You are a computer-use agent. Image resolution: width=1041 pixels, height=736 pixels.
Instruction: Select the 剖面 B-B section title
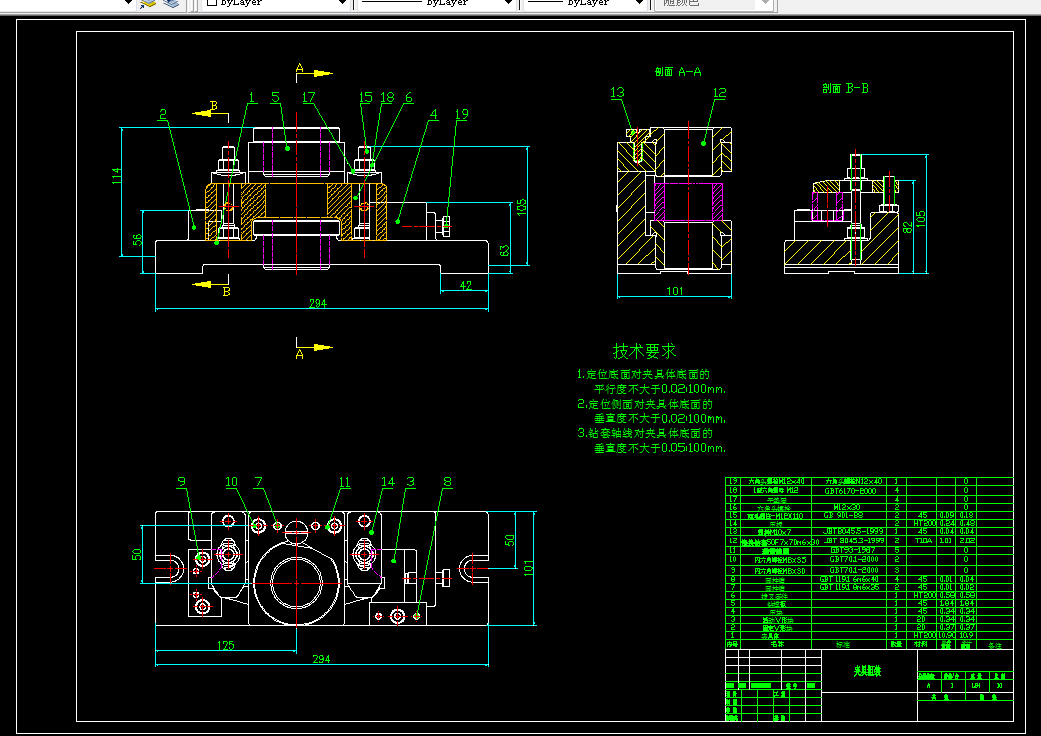click(x=845, y=88)
